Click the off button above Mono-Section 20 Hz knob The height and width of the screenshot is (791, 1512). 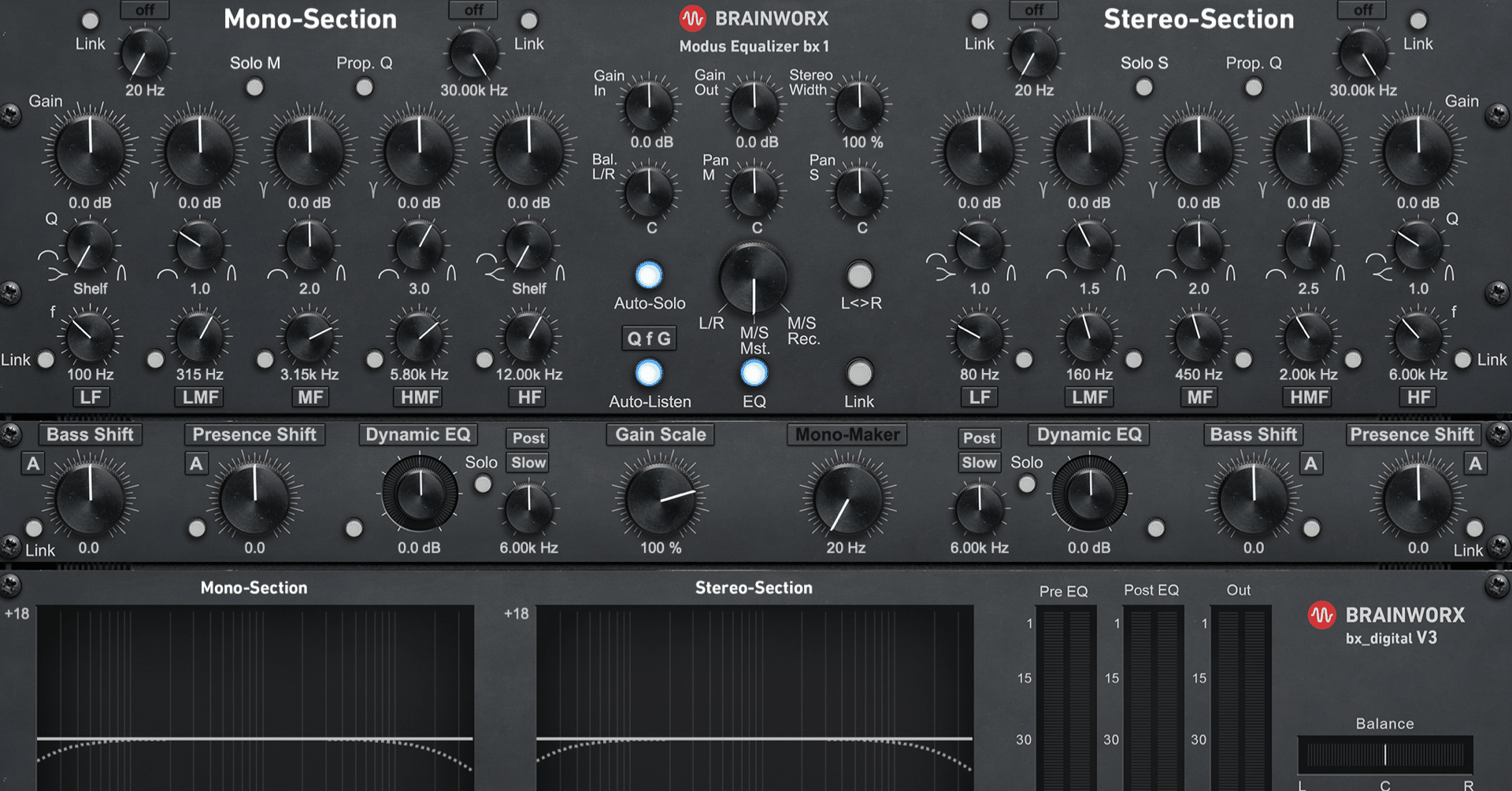click(x=143, y=10)
